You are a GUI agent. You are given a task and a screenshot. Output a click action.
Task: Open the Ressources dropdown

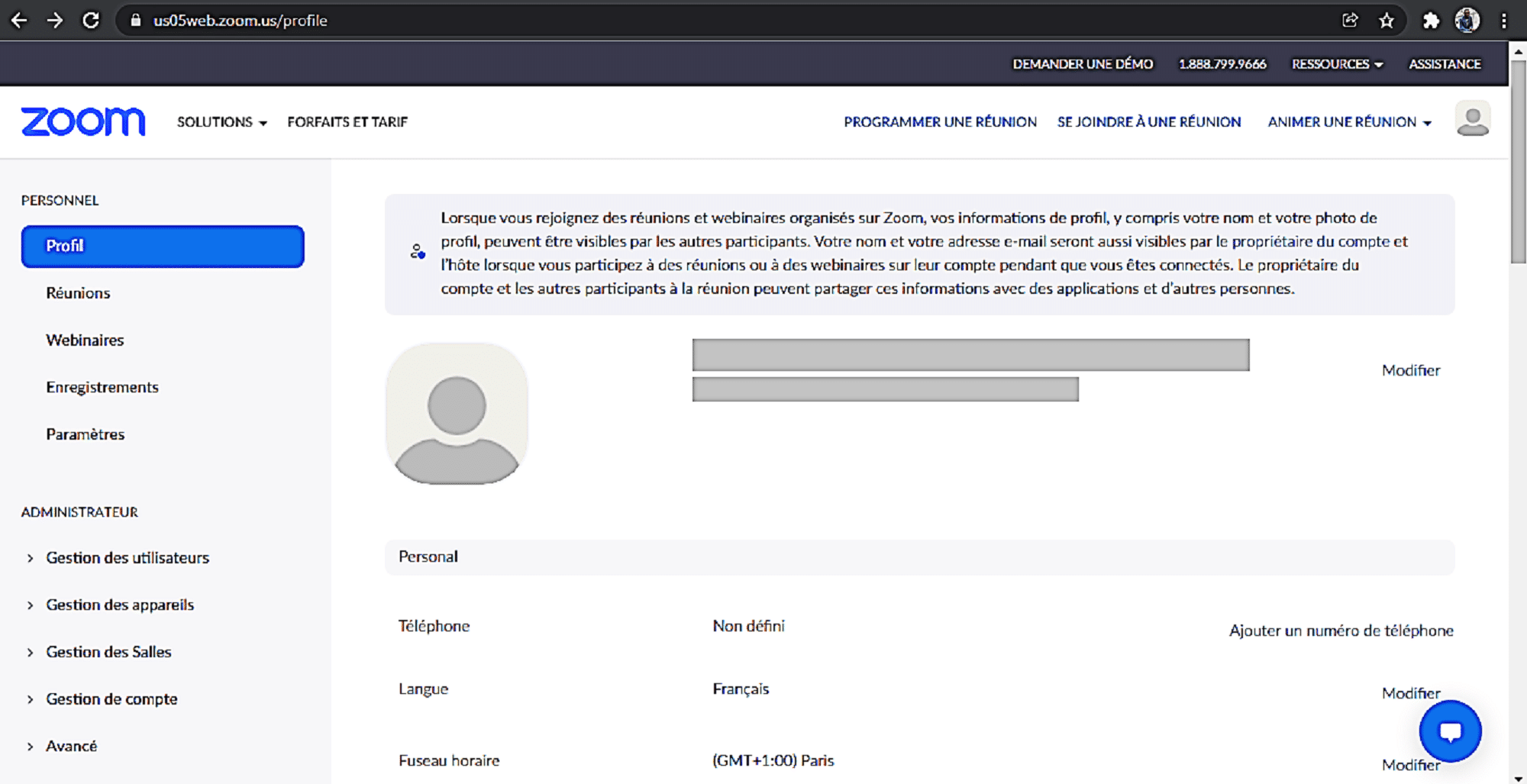pos(1337,64)
